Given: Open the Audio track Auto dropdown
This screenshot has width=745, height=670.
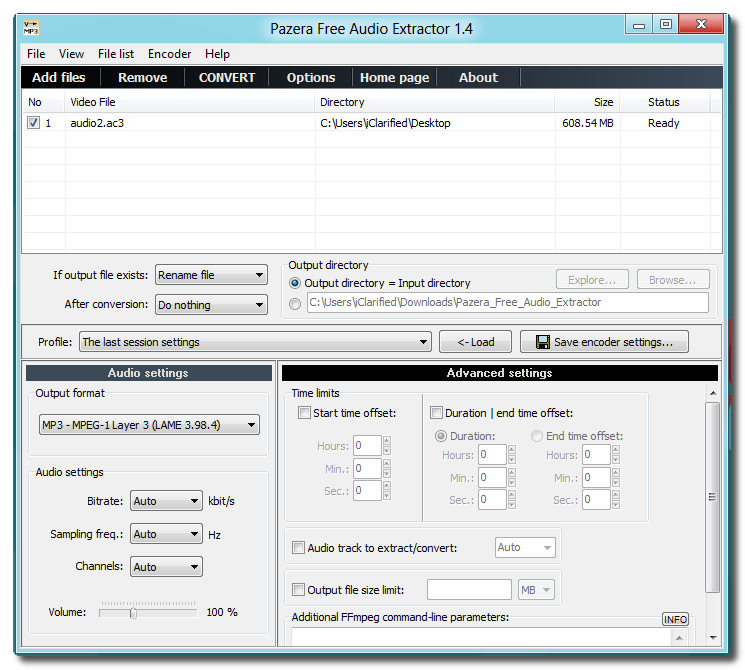Looking at the screenshot, I should 525,547.
